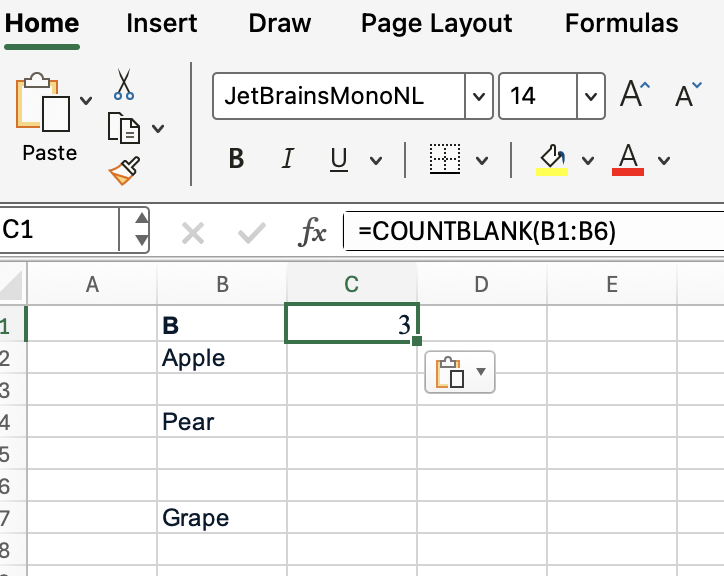The width and height of the screenshot is (724, 576).
Task: Select column A header
Action: pyautogui.click(x=92, y=284)
